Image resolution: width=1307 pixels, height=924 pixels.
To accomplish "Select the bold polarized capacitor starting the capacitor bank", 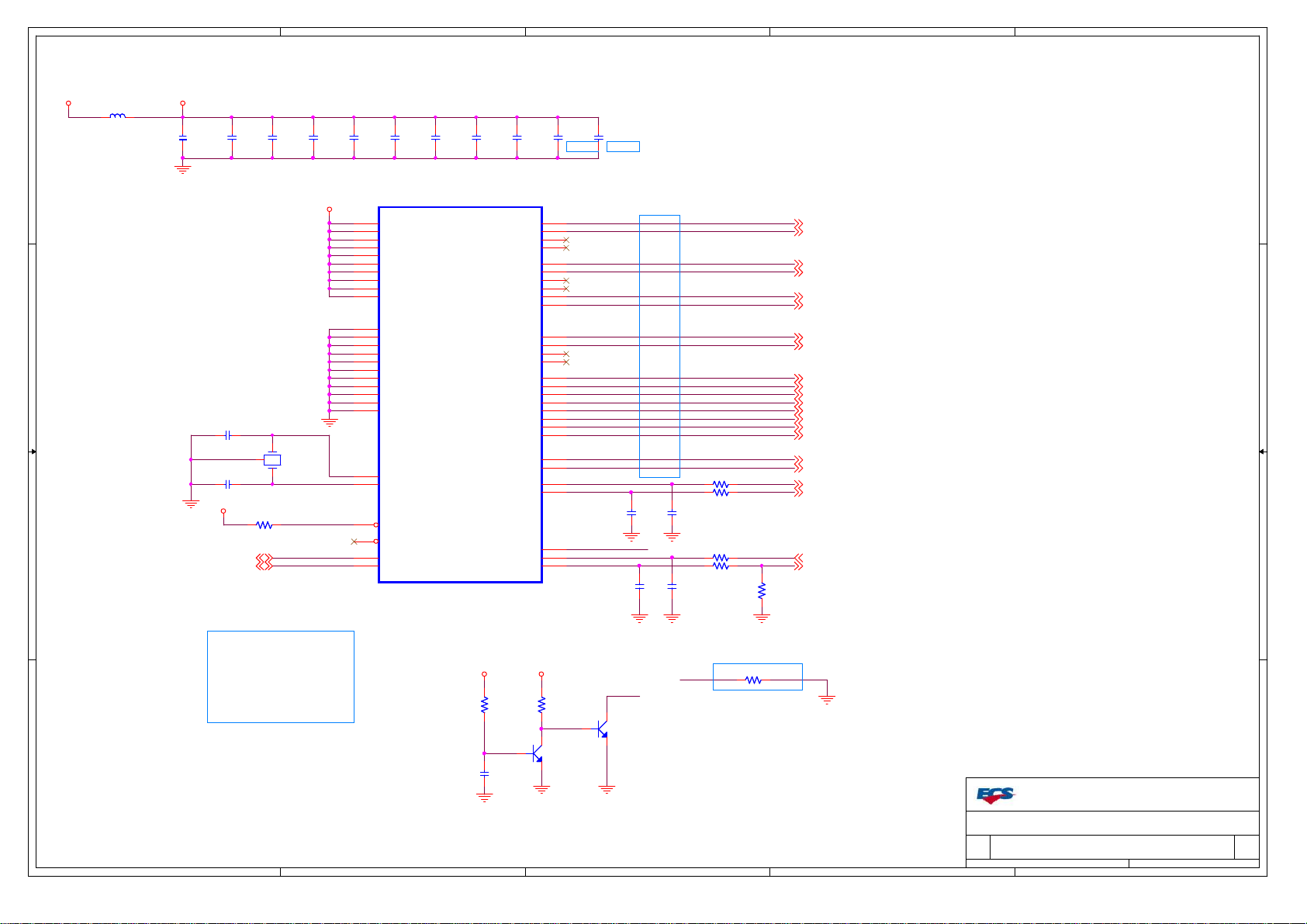I will click(x=182, y=138).
